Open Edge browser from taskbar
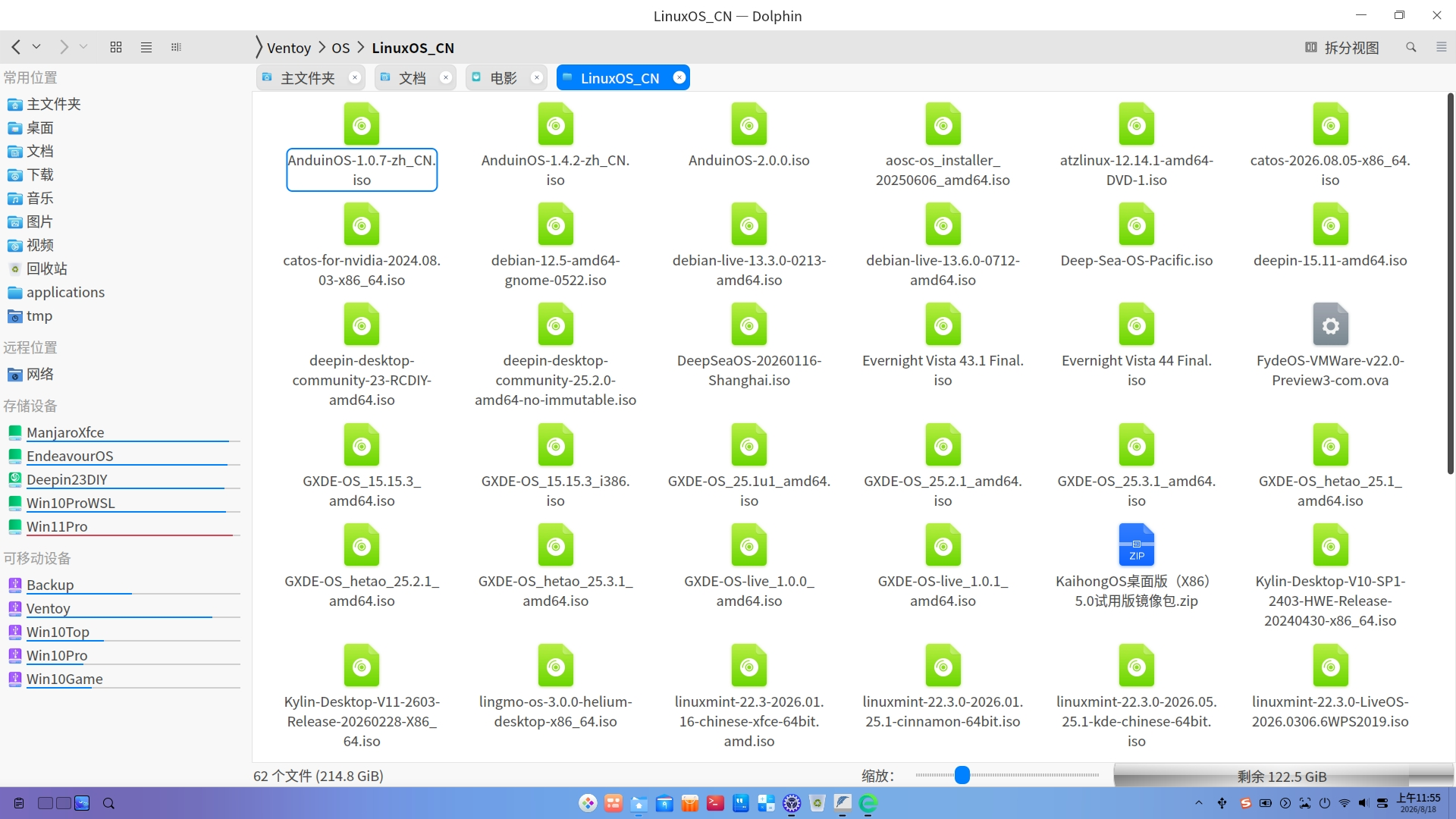Image resolution: width=1456 pixels, height=819 pixels. [868, 803]
